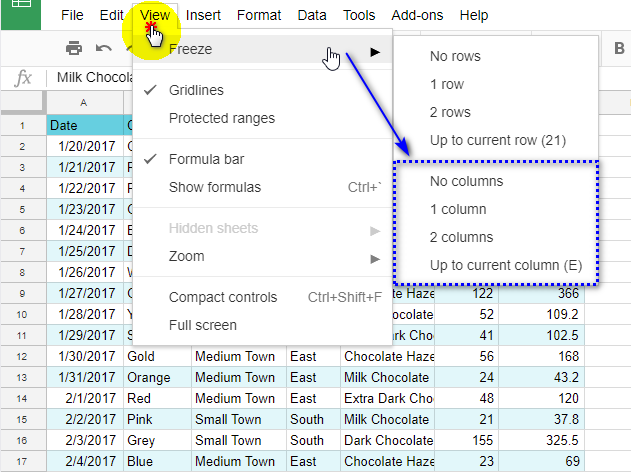Choose 1 row freeze option

click(496, 85)
